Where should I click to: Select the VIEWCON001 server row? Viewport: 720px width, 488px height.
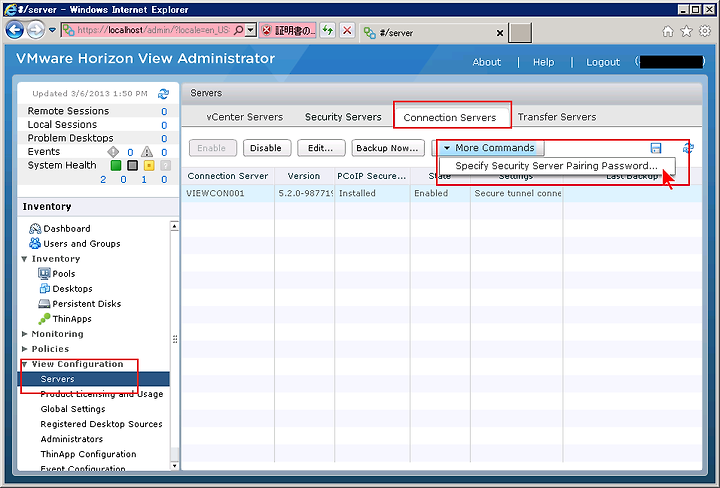441,194
